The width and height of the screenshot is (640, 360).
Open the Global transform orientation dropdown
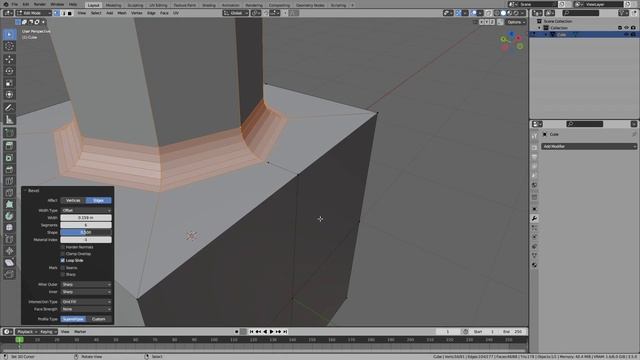click(236, 13)
